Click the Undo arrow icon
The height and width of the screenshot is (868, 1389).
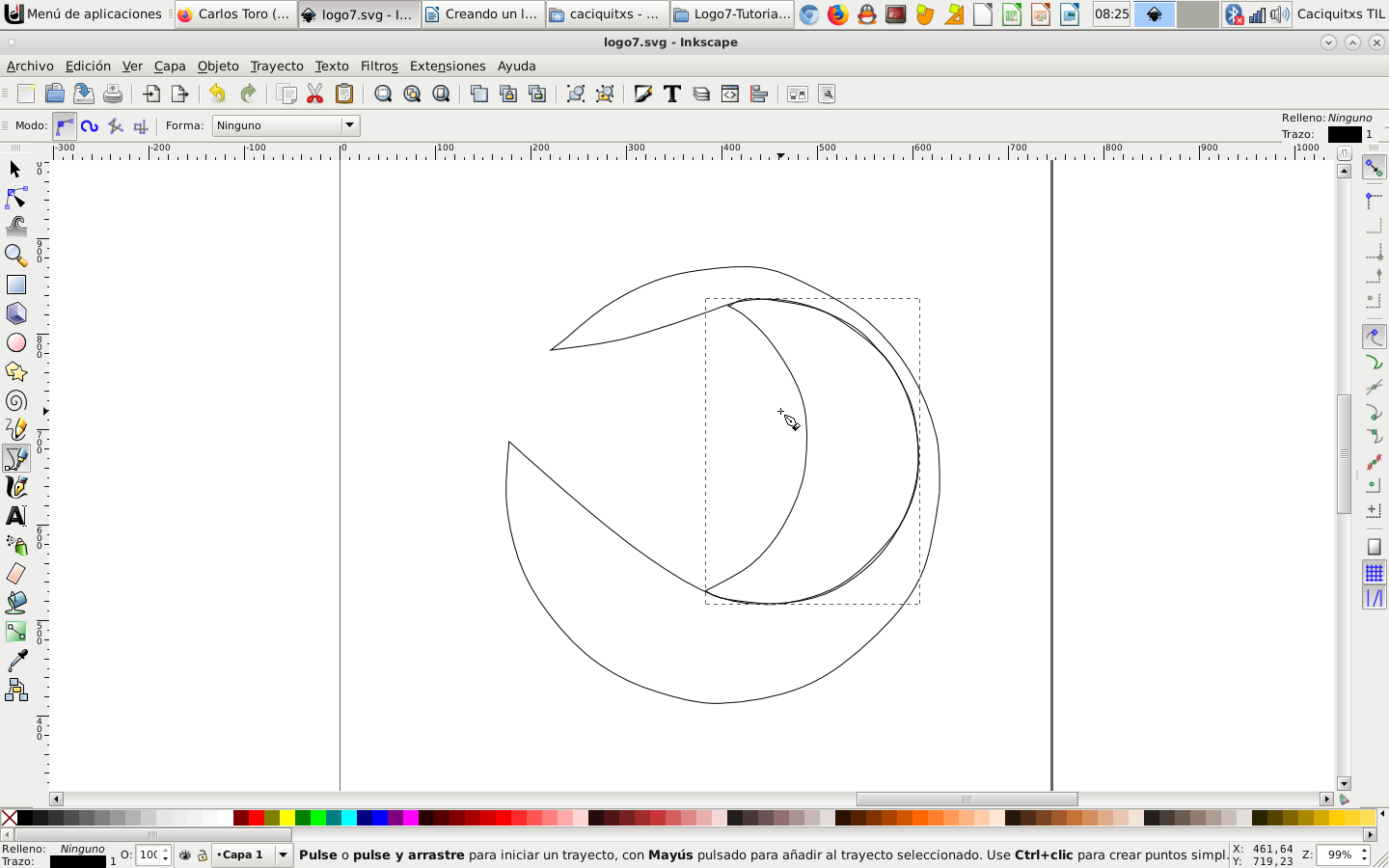pyautogui.click(x=217, y=94)
